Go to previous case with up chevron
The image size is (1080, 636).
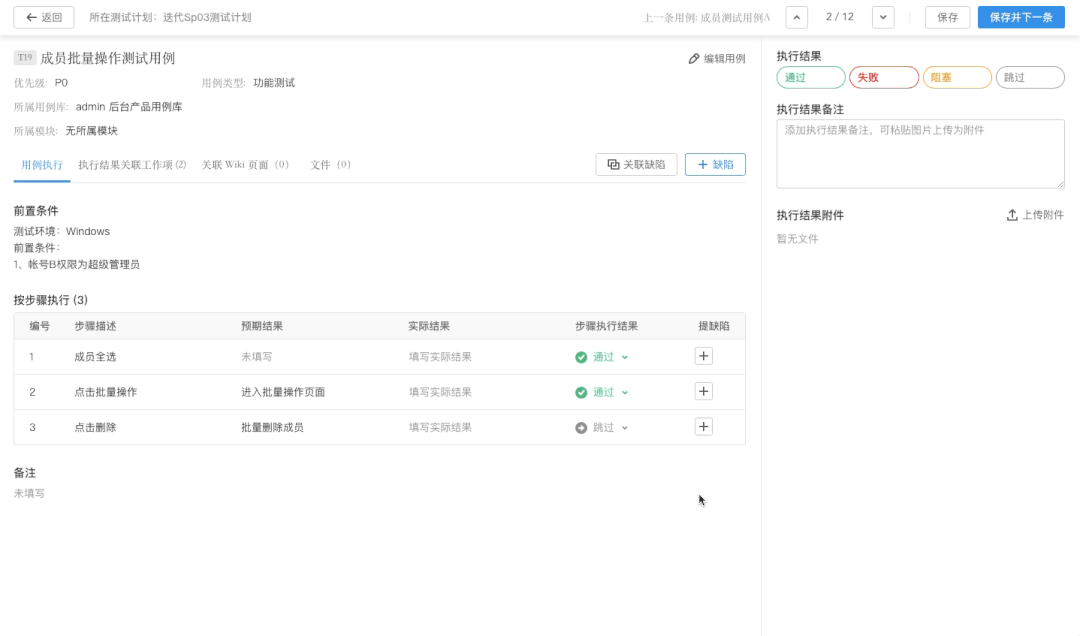(796, 17)
